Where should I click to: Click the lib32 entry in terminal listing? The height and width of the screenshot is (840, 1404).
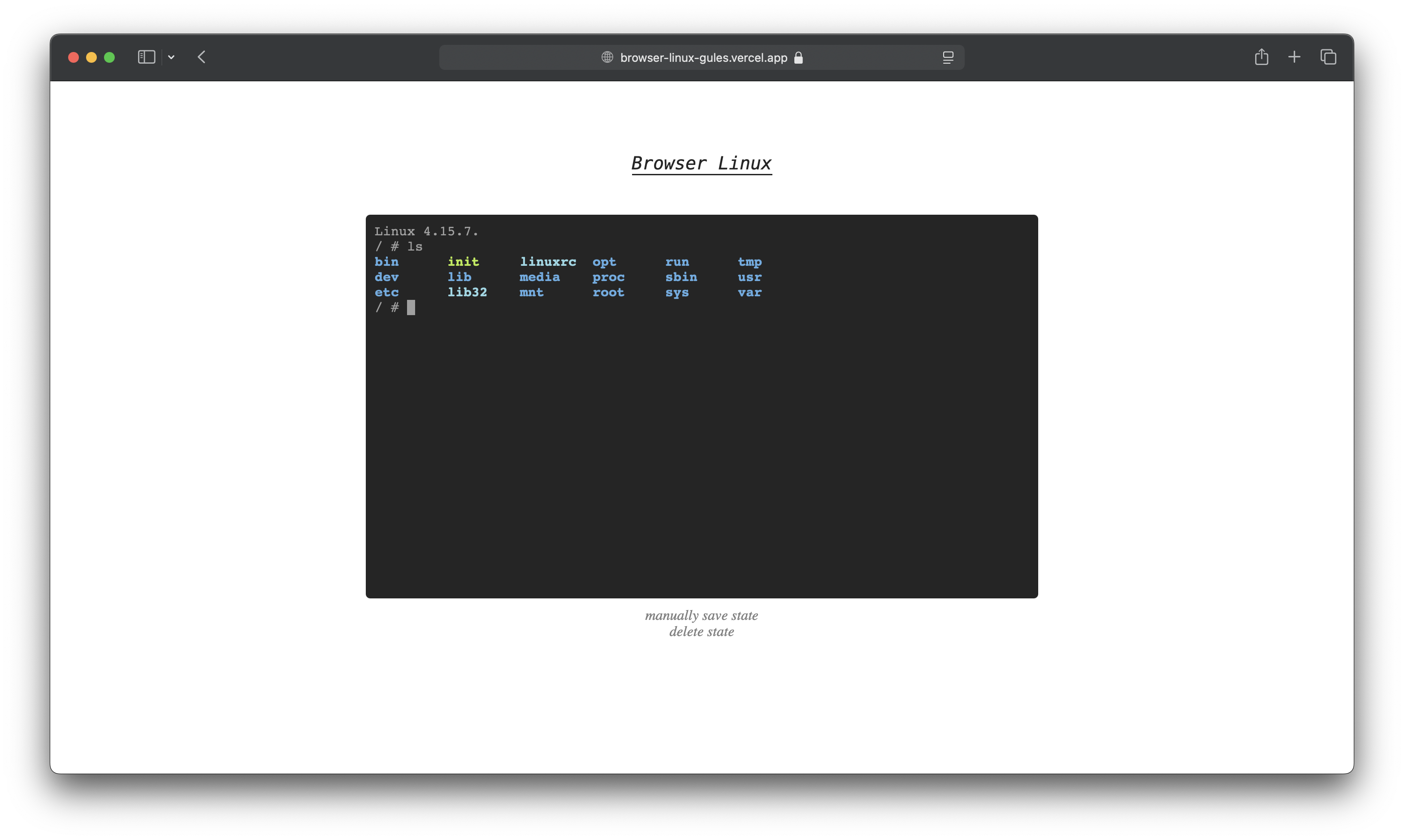[467, 292]
